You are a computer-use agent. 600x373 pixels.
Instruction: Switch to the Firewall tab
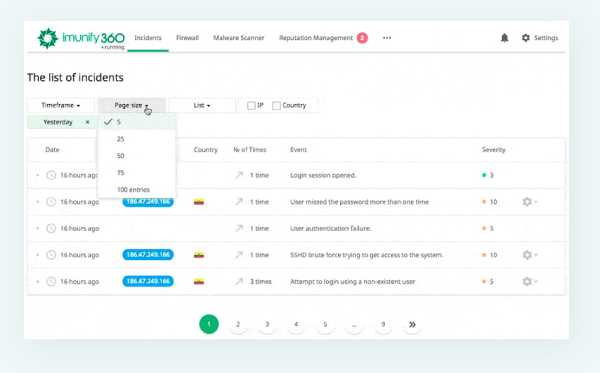tap(187, 38)
